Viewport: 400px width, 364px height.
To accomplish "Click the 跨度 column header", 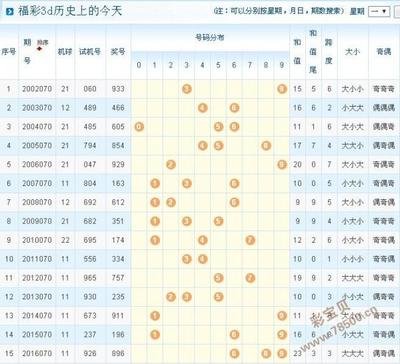I will (x=329, y=51).
